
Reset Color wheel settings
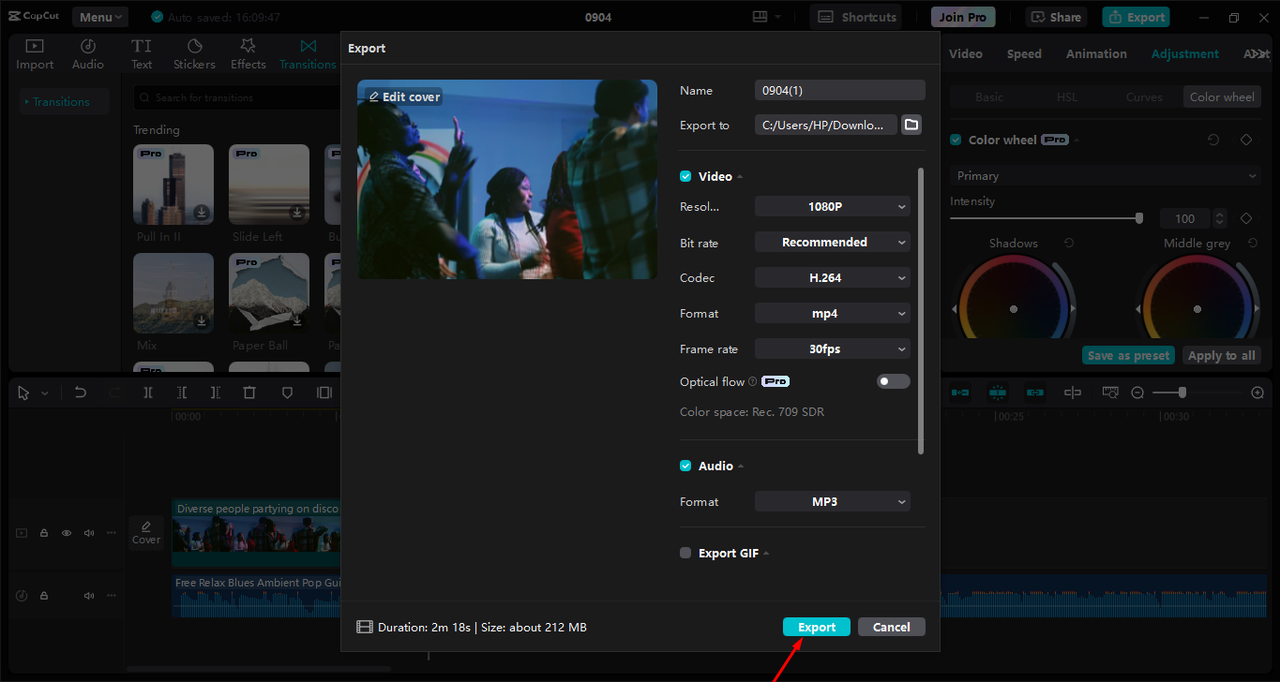click(x=1213, y=140)
